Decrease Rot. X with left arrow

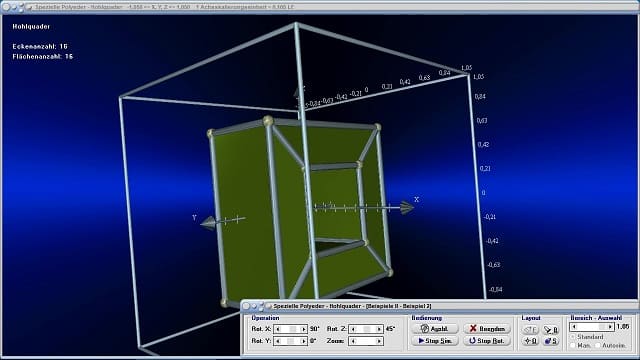click(x=278, y=329)
